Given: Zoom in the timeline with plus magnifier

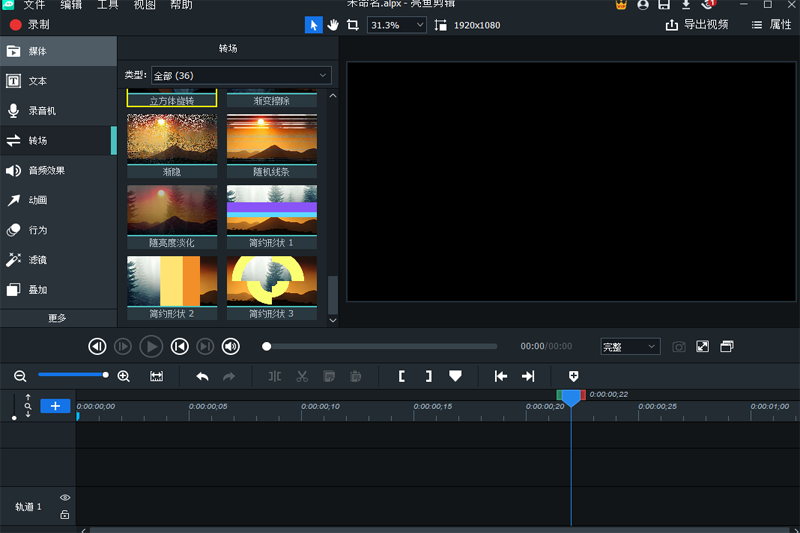Looking at the screenshot, I should (x=124, y=376).
